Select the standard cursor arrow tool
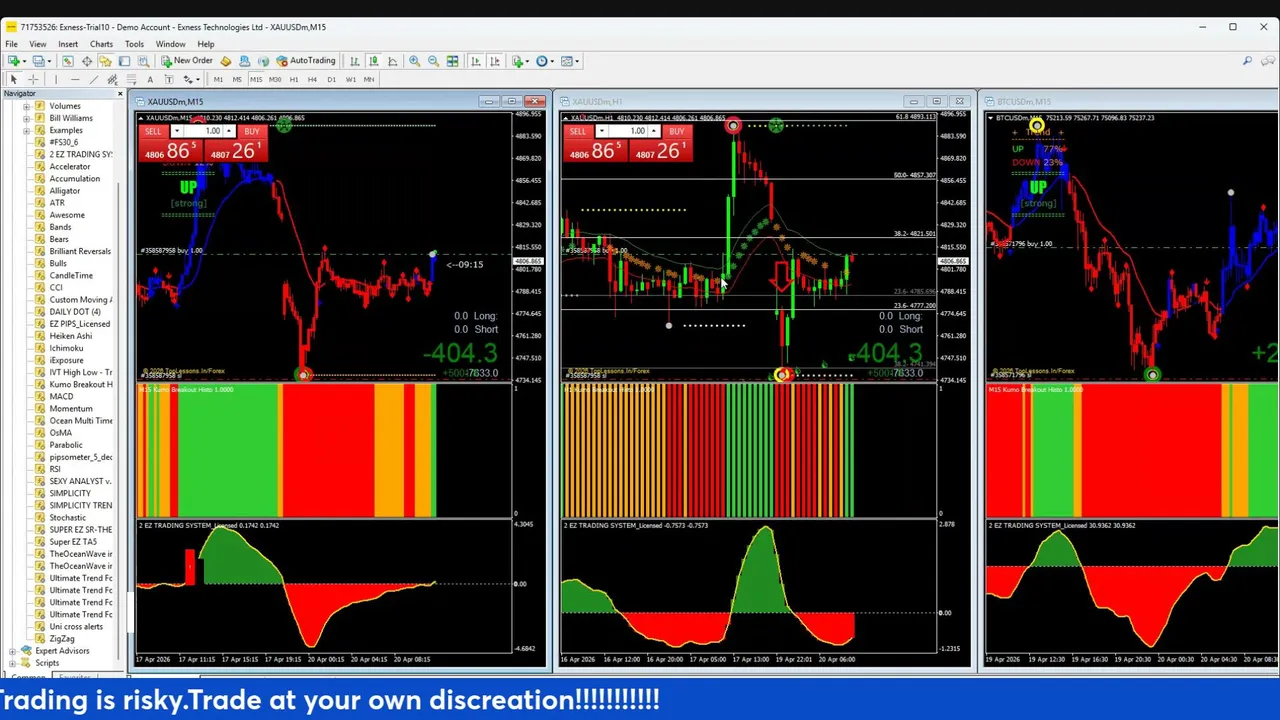This screenshot has height=720, width=1280. [x=14, y=80]
